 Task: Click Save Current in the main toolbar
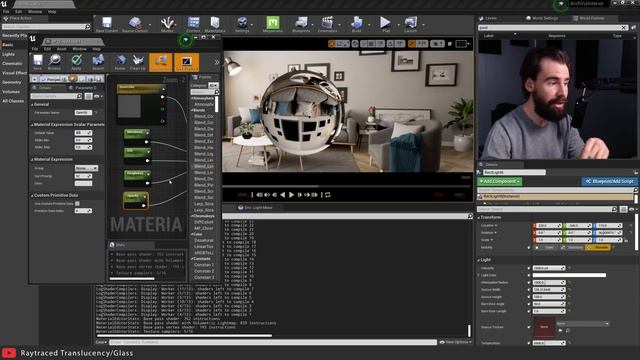(x=107, y=24)
